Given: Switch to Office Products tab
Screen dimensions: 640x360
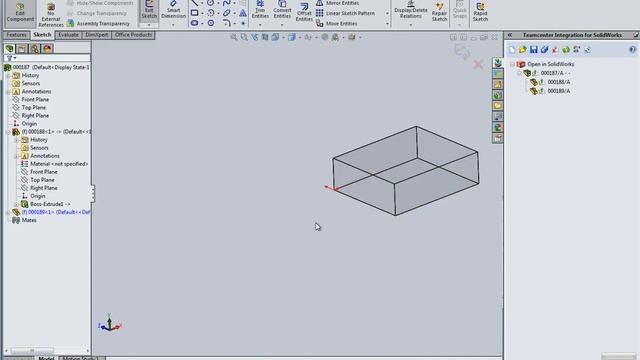Looking at the screenshot, I should 133,35.
